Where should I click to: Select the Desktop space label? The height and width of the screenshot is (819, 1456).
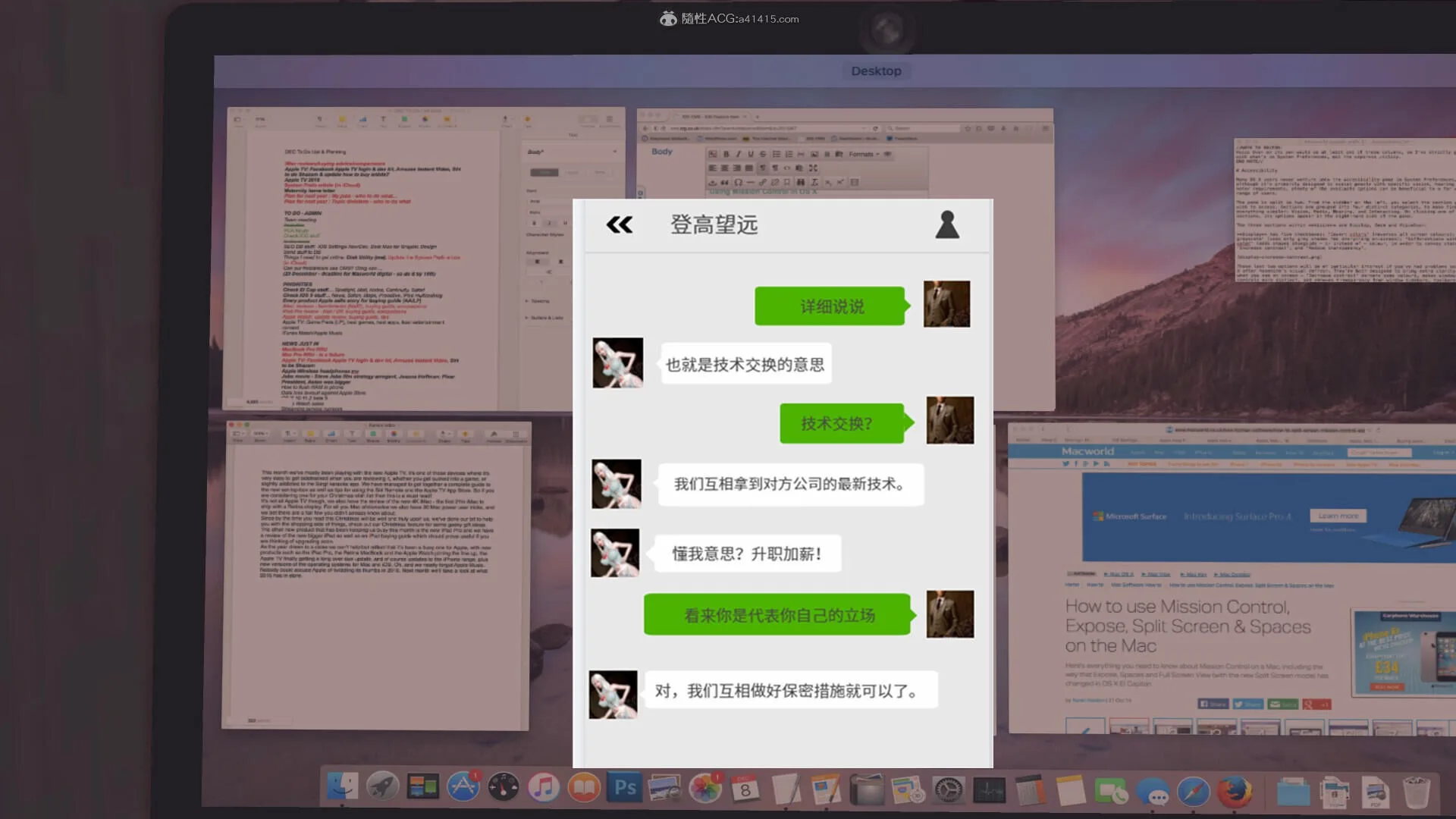pyautogui.click(x=876, y=71)
